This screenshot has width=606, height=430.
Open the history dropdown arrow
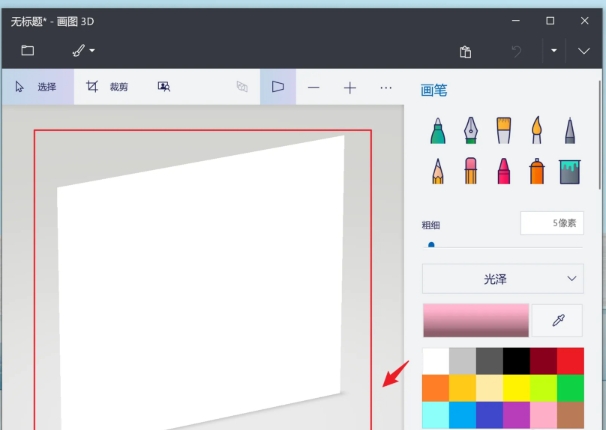point(554,51)
